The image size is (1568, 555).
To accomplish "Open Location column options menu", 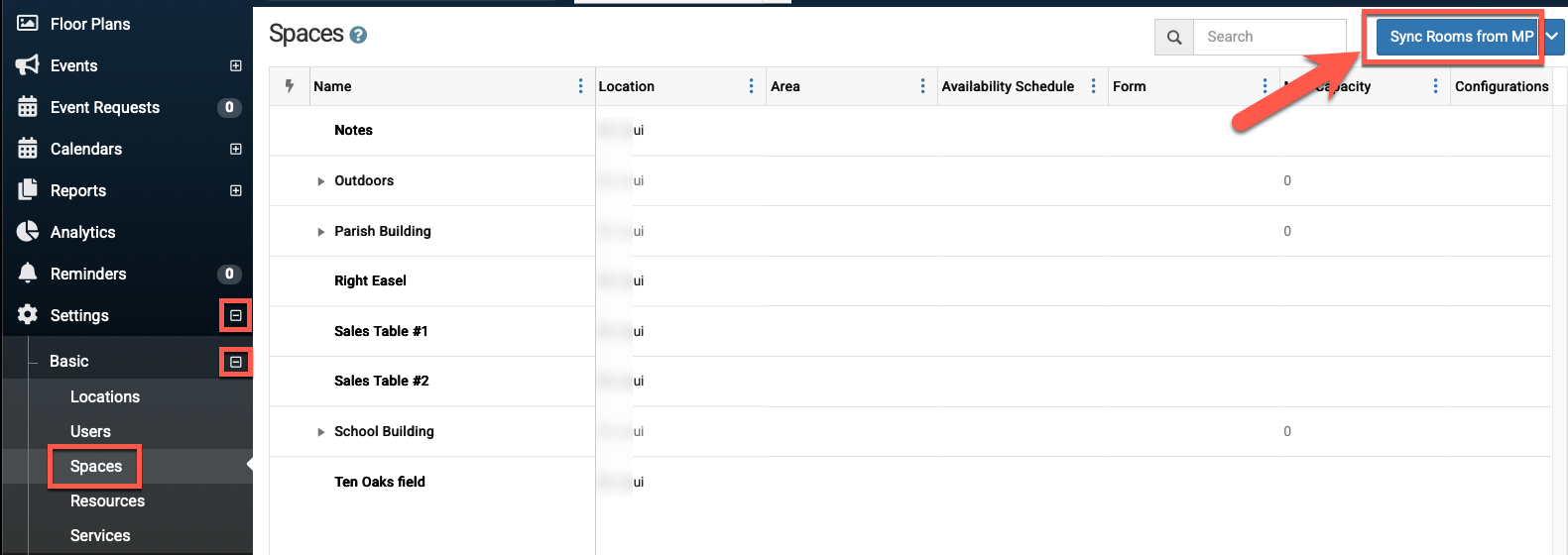I will [x=751, y=86].
